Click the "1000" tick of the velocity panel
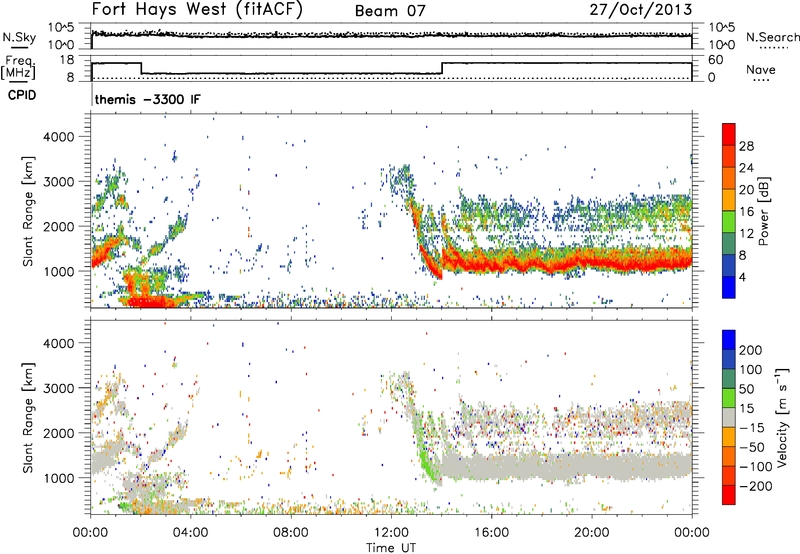Screen dimensions: 800x554 tap(59, 478)
